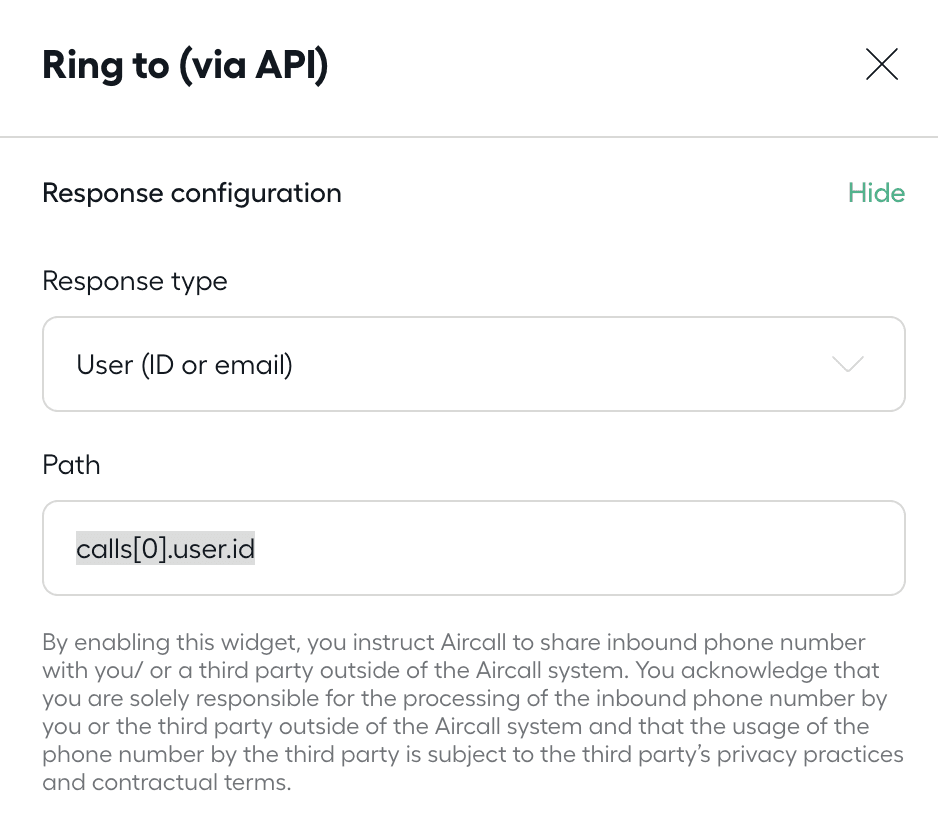
Task: Click the "Response configuration" heading
Action: tap(192, 193)
